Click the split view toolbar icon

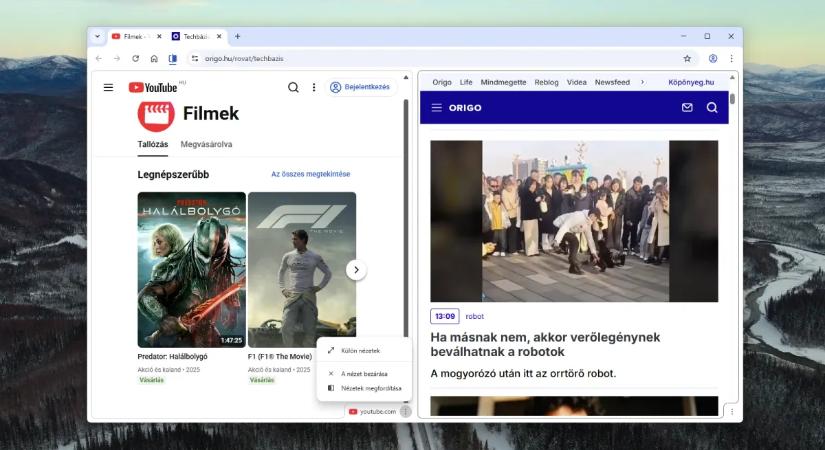tap(173, 58)
